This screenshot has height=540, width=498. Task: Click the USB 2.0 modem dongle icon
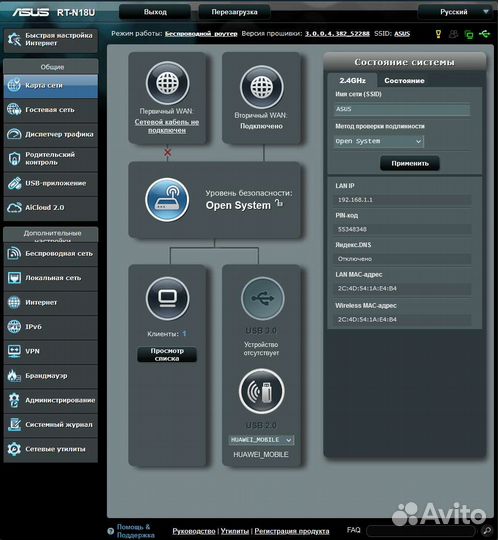pos(262,391)
